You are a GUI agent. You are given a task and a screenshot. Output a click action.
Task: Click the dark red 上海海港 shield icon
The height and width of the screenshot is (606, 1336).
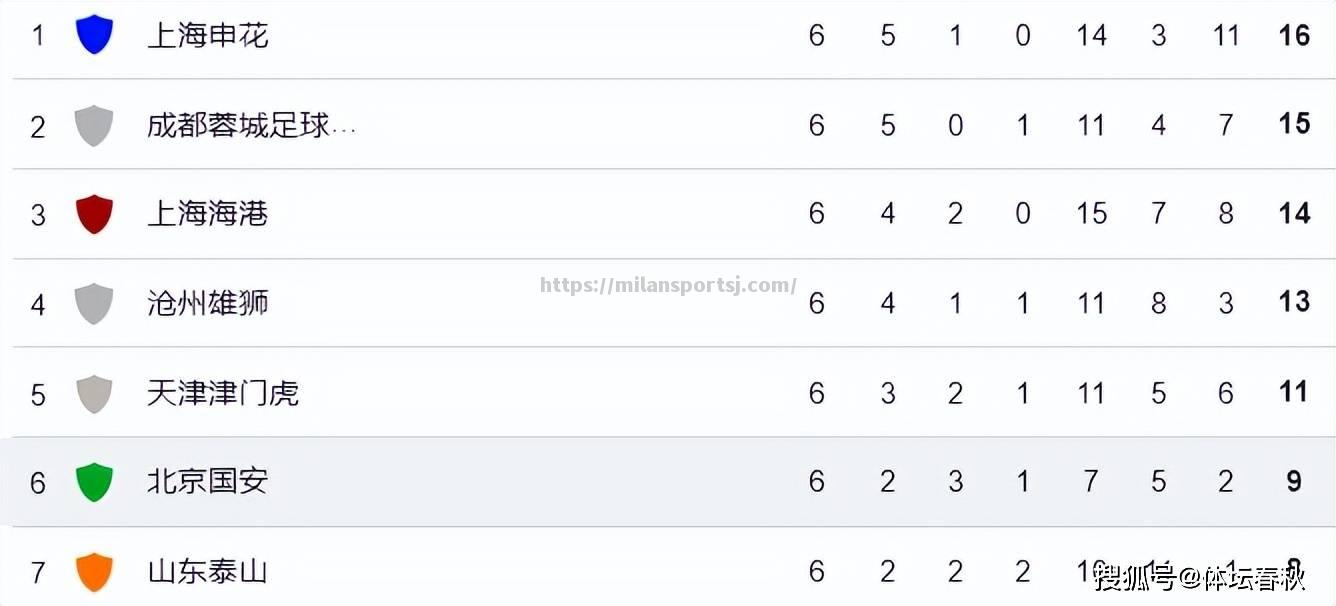[x=94, y=214]
